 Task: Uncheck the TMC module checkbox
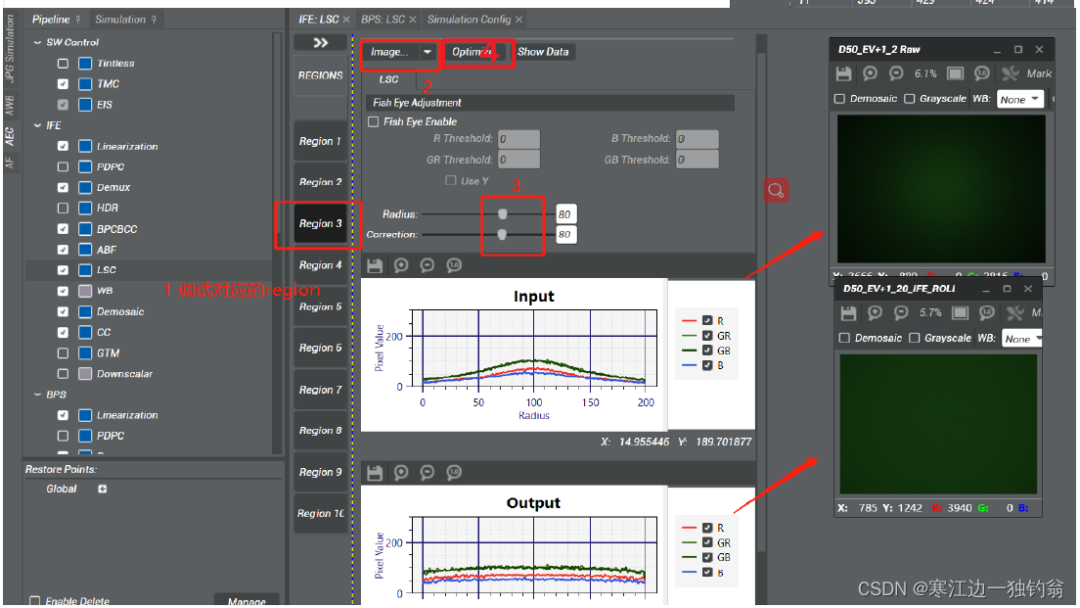(x=63, y=84)
